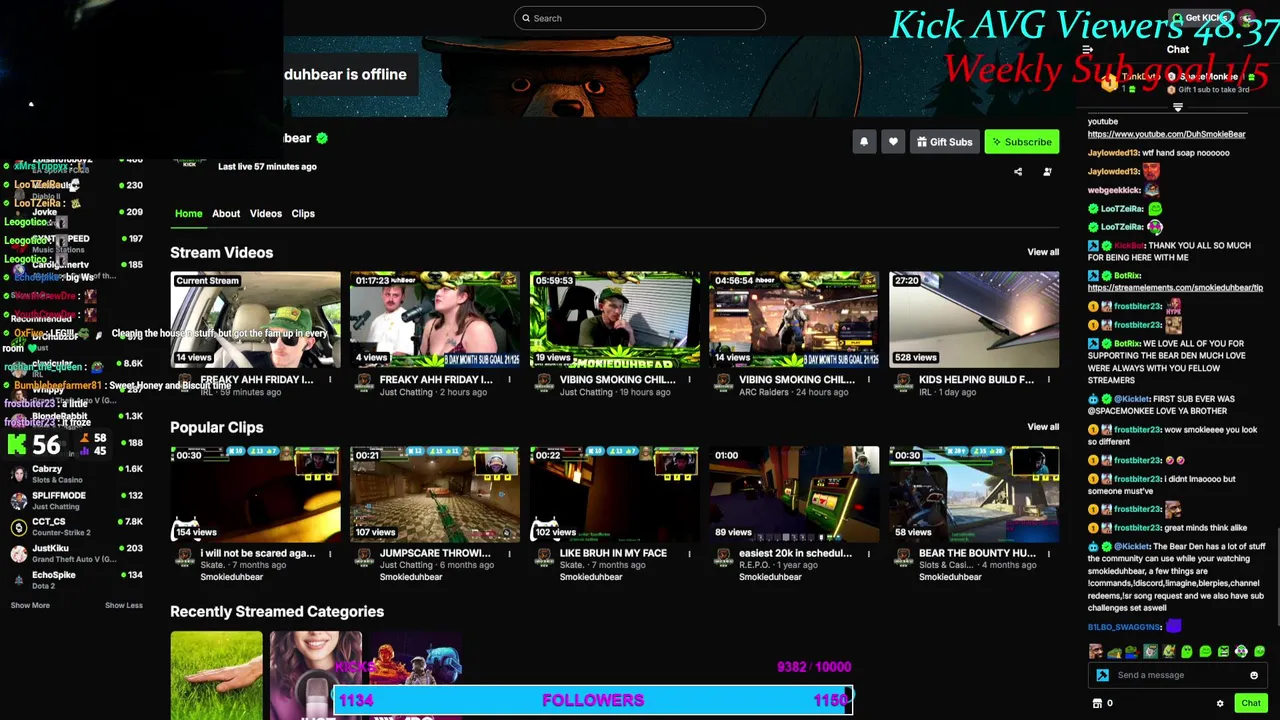This screenshot has height=720, width=1280.
Task: Click Jaylowded13 on the wtf hand soap message
Action: 1114,153
